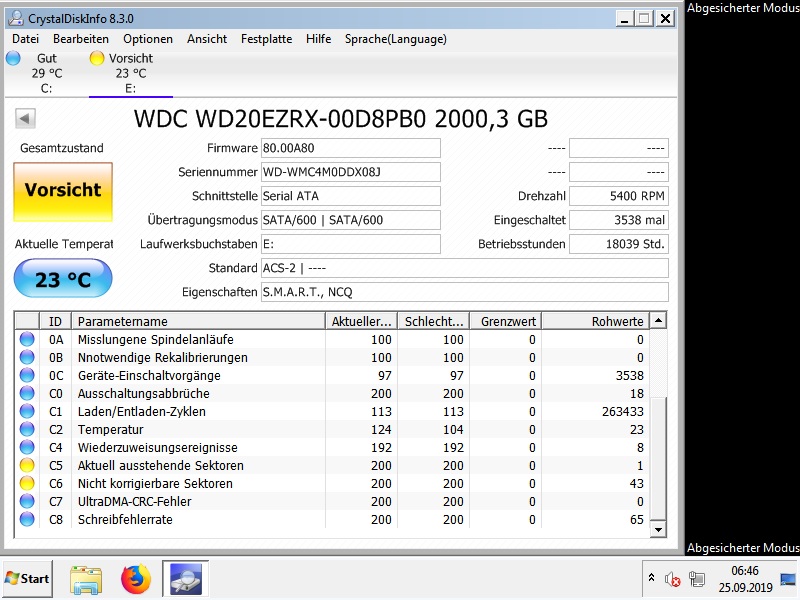Click status orb for Nnotwendige Rekalibrierungen row
Screen dimensions: 800x600
click(x=27, y=357)
